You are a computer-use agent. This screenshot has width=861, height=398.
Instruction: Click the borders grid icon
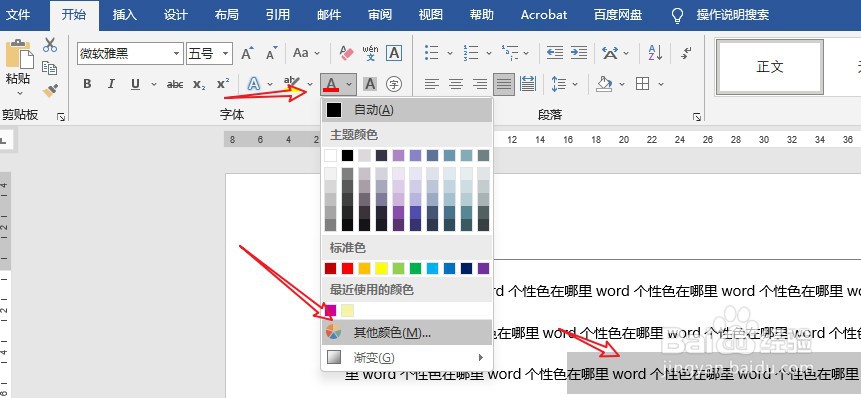[642, 84]
